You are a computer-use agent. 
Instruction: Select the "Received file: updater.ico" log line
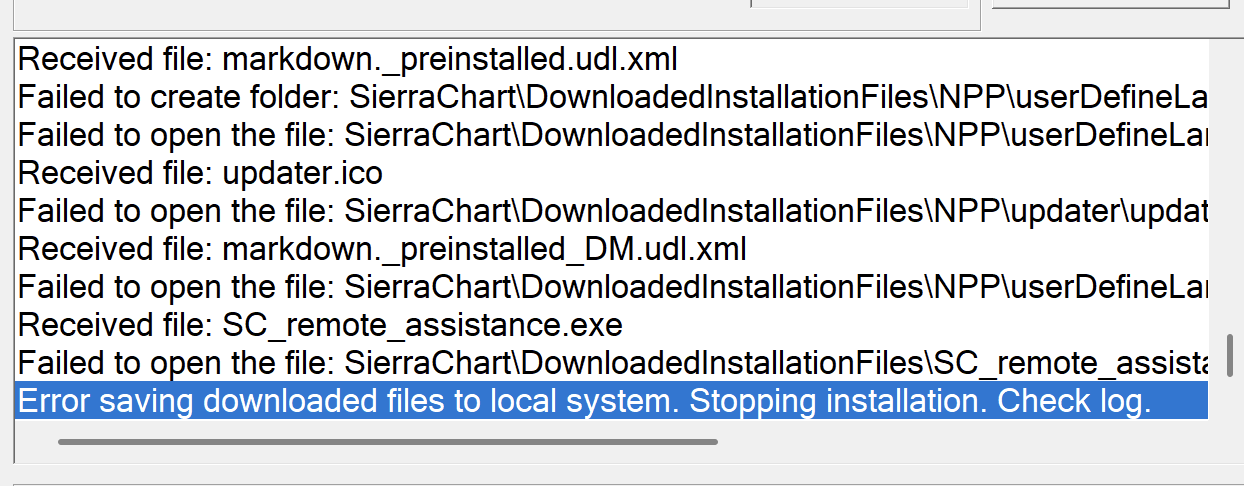pyautogui.click(x=200, y=173)
